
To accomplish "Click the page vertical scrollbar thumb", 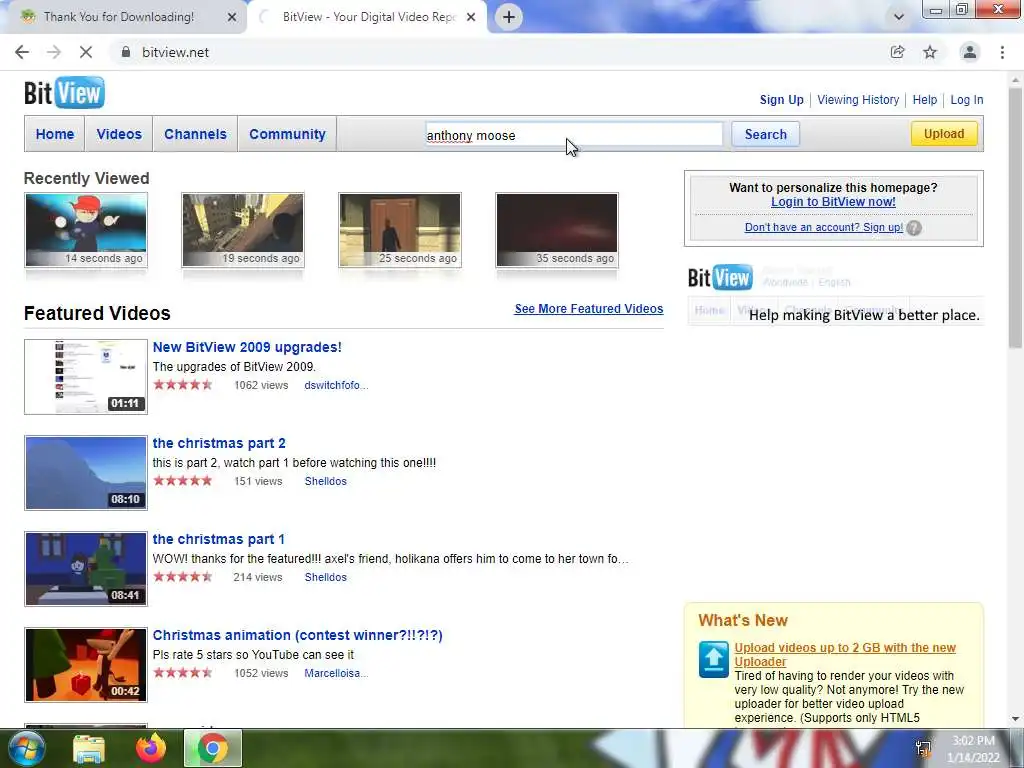I will point(1016,218).
